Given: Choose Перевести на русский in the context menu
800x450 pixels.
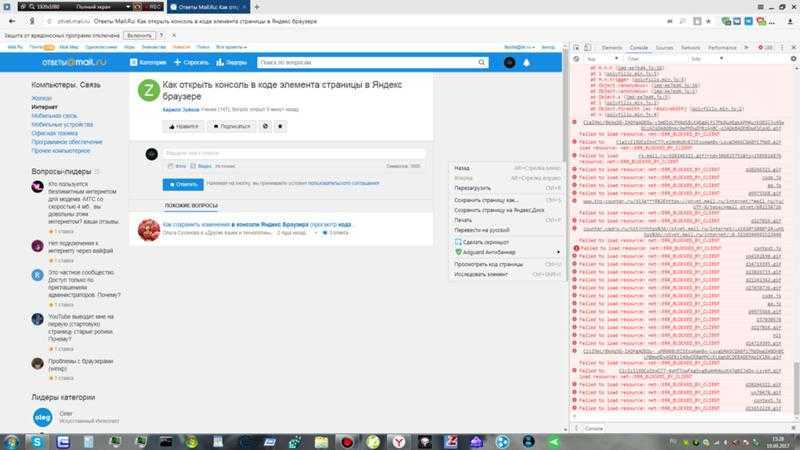Looking at the screenshot, I should (x=507, y=230).
